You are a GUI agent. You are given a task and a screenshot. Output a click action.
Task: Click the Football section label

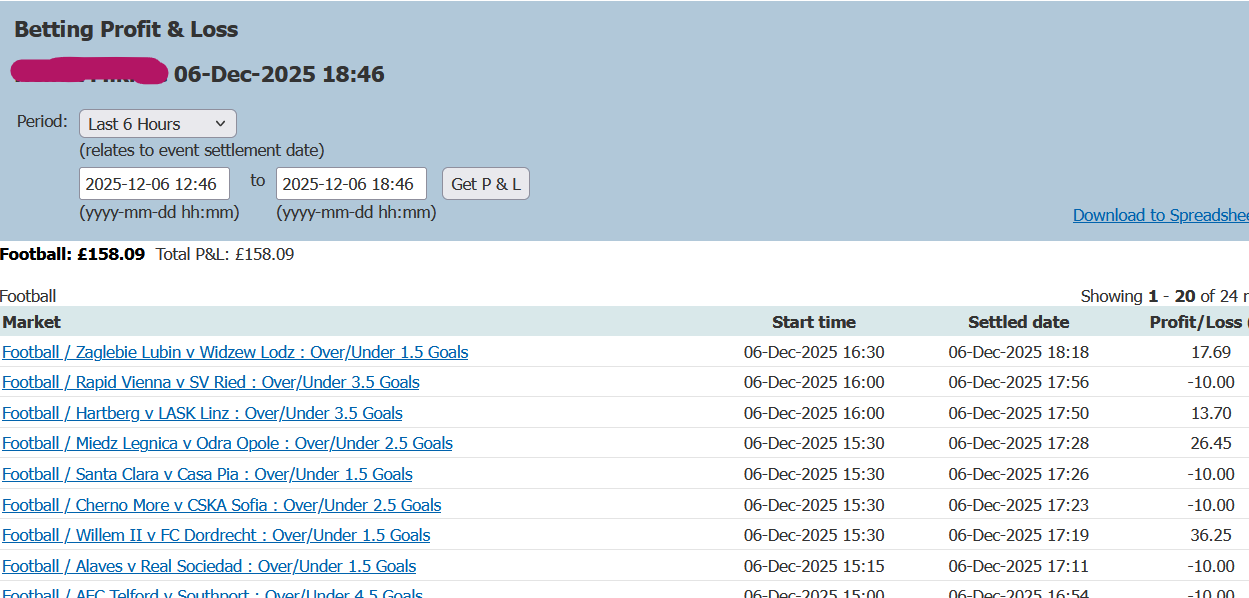pos(29,295)
